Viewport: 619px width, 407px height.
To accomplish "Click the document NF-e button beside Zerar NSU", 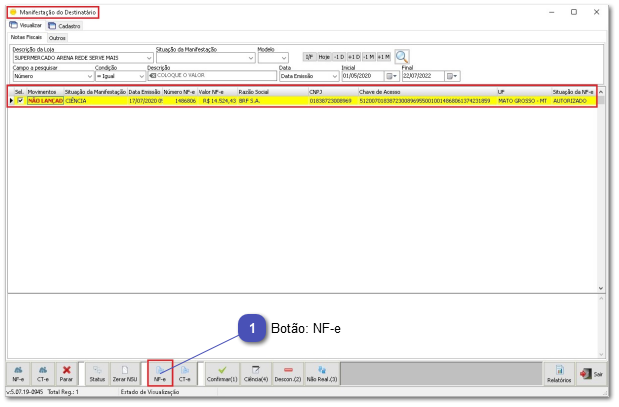I will pos(160,373).
